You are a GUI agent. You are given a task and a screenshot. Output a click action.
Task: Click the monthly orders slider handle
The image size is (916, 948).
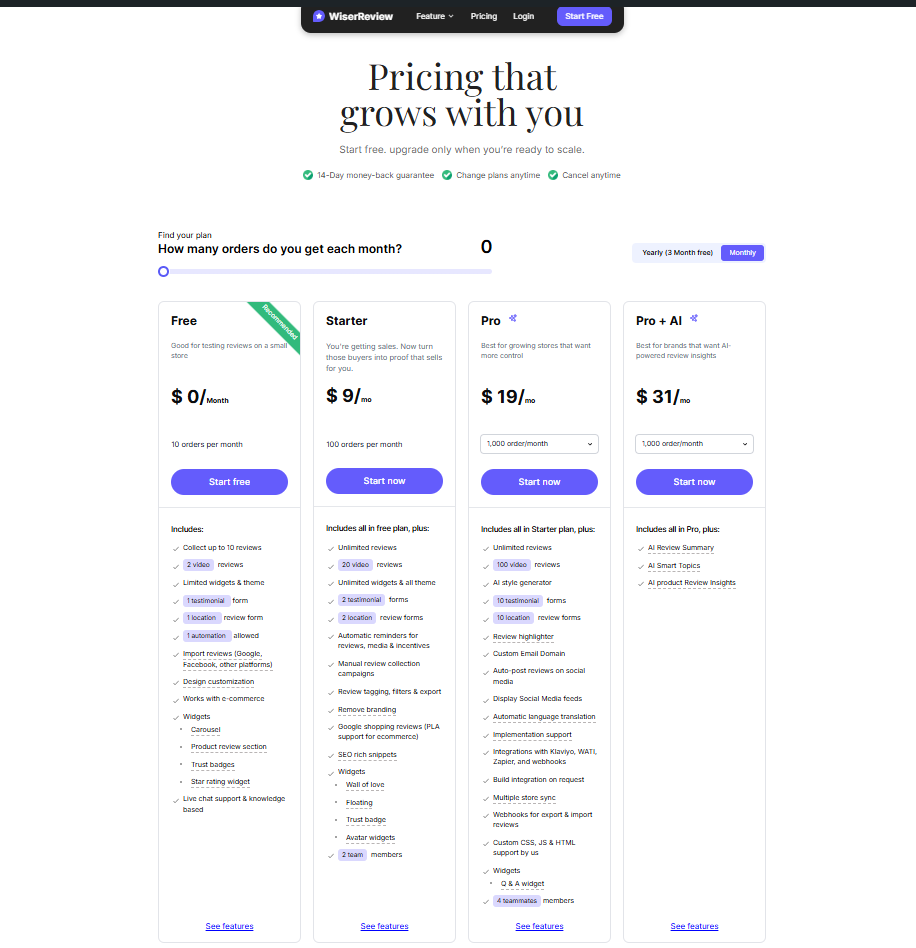coord(163,271)
